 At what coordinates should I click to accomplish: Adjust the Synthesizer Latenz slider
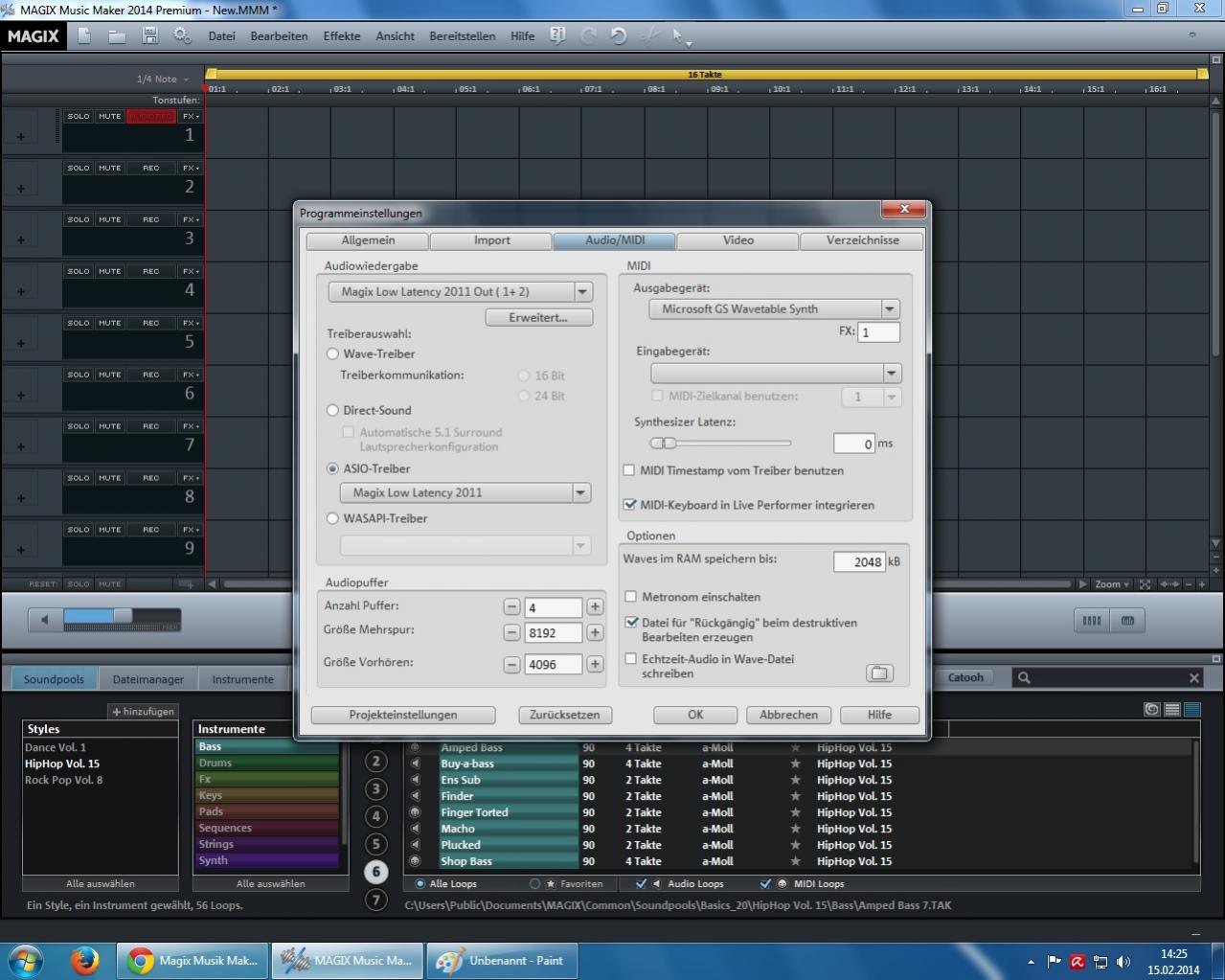pyautogui.click(x=663, y=443)
